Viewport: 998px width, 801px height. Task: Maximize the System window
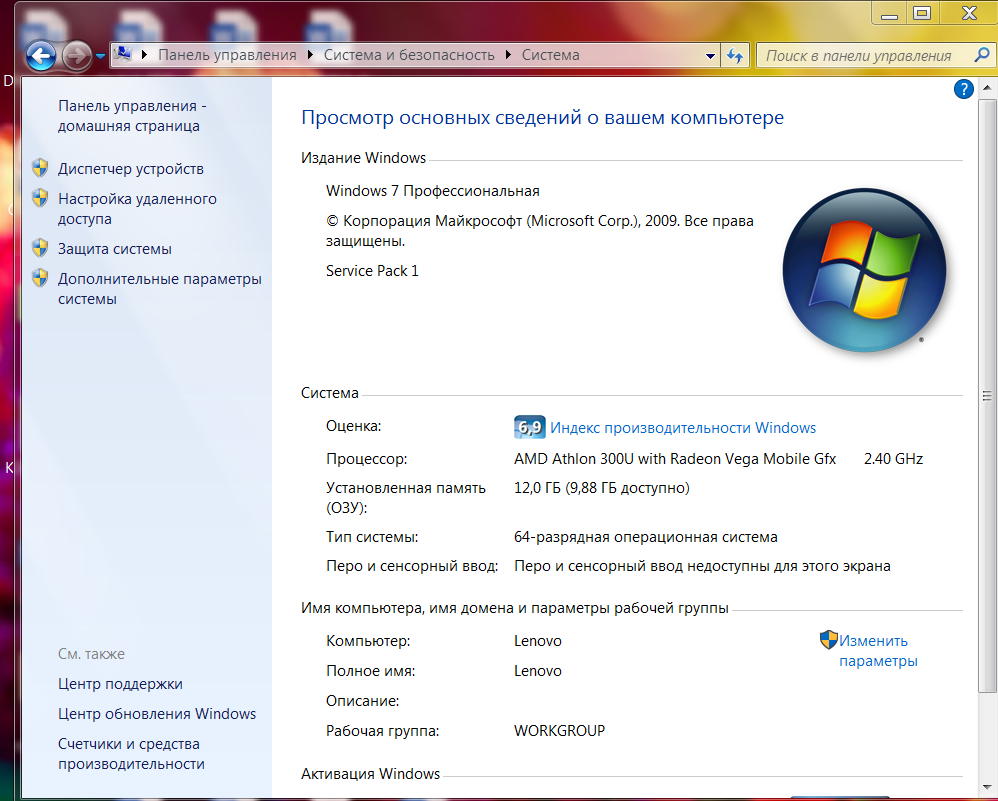tap(922, 13)
